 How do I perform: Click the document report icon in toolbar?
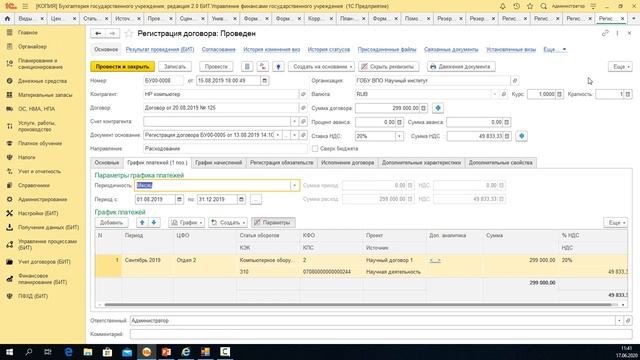pos(247,67)
